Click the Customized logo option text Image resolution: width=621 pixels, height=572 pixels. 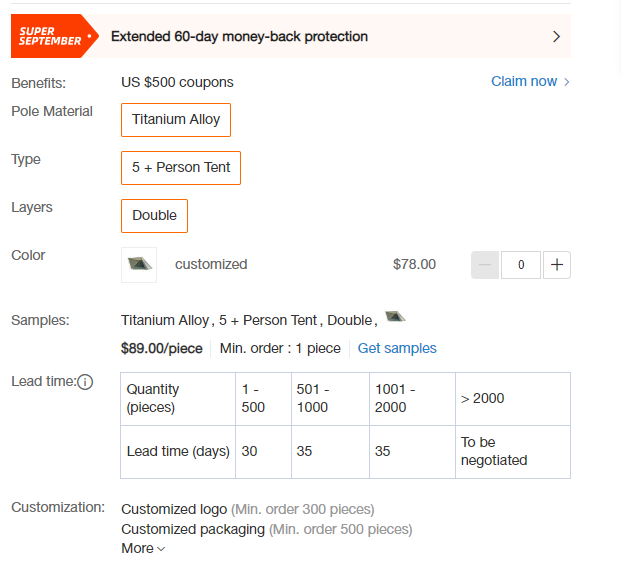tap(174, 509)
